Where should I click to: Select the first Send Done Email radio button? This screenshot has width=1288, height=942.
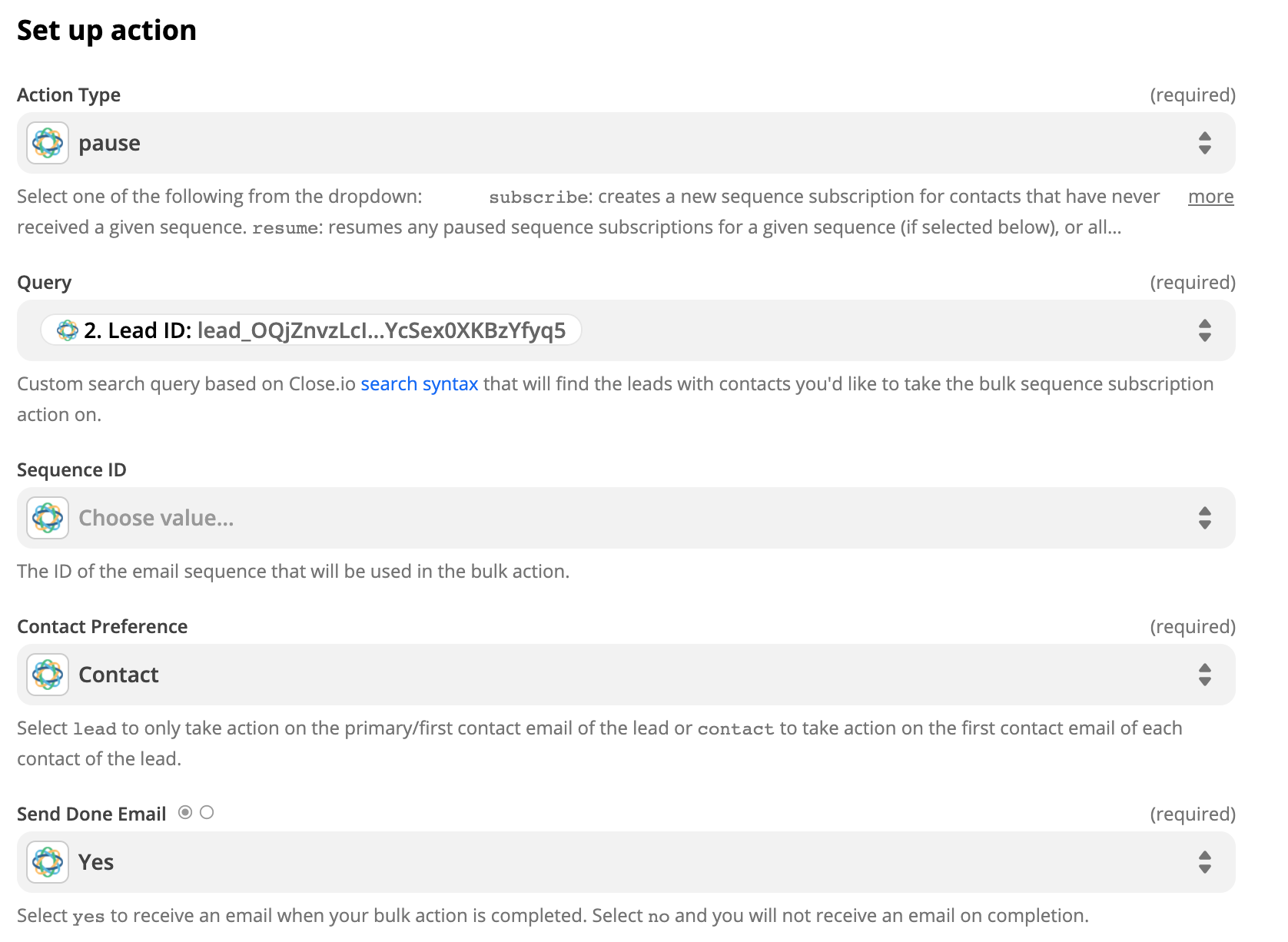(x=185, y=812)
